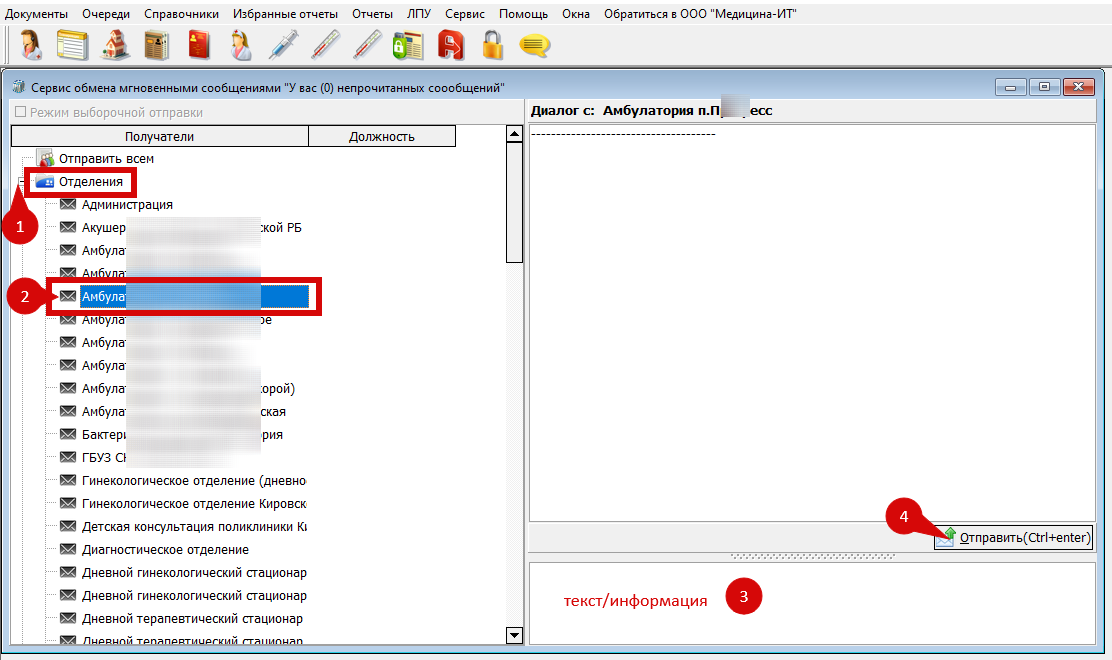
Task: Click the golden padlock toolbar icon
Action: [x=493, y=45]
